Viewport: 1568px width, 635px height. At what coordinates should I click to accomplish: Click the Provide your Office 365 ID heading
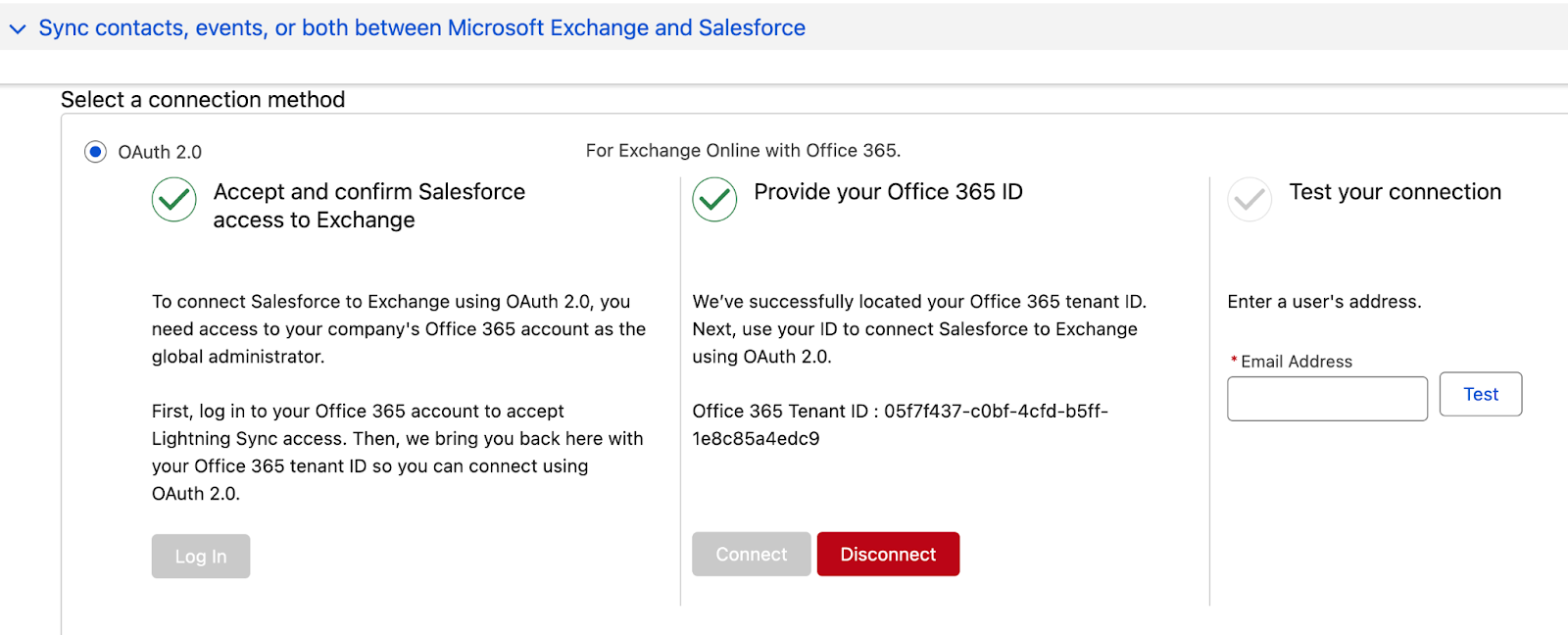(888, 192)
